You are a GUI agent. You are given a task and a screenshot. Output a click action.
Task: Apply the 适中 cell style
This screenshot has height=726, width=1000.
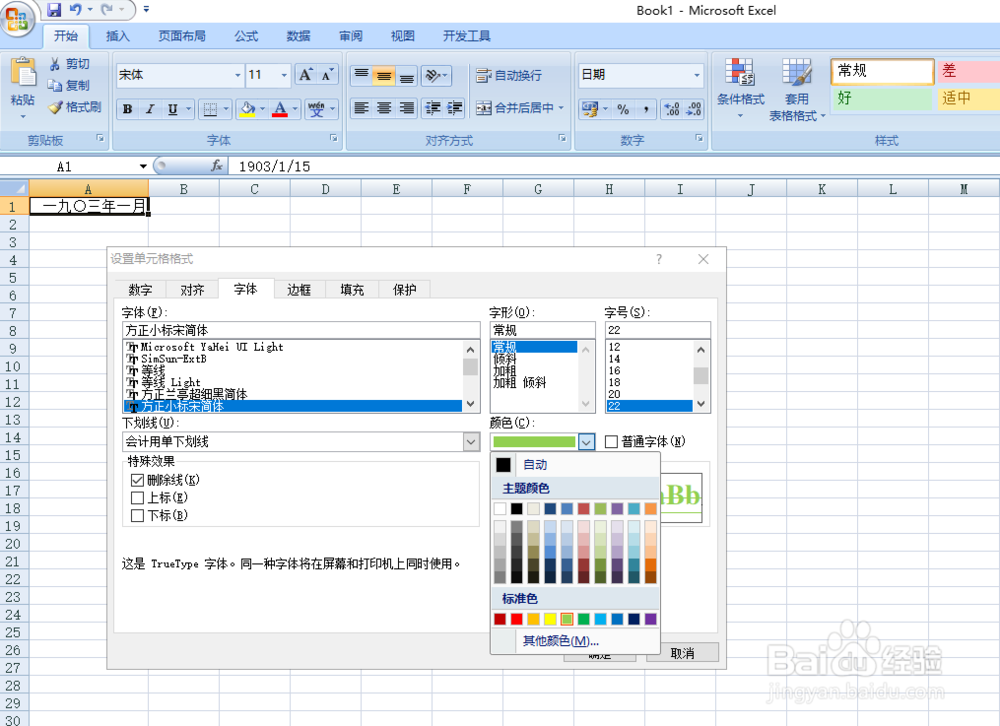click(968, 98)
